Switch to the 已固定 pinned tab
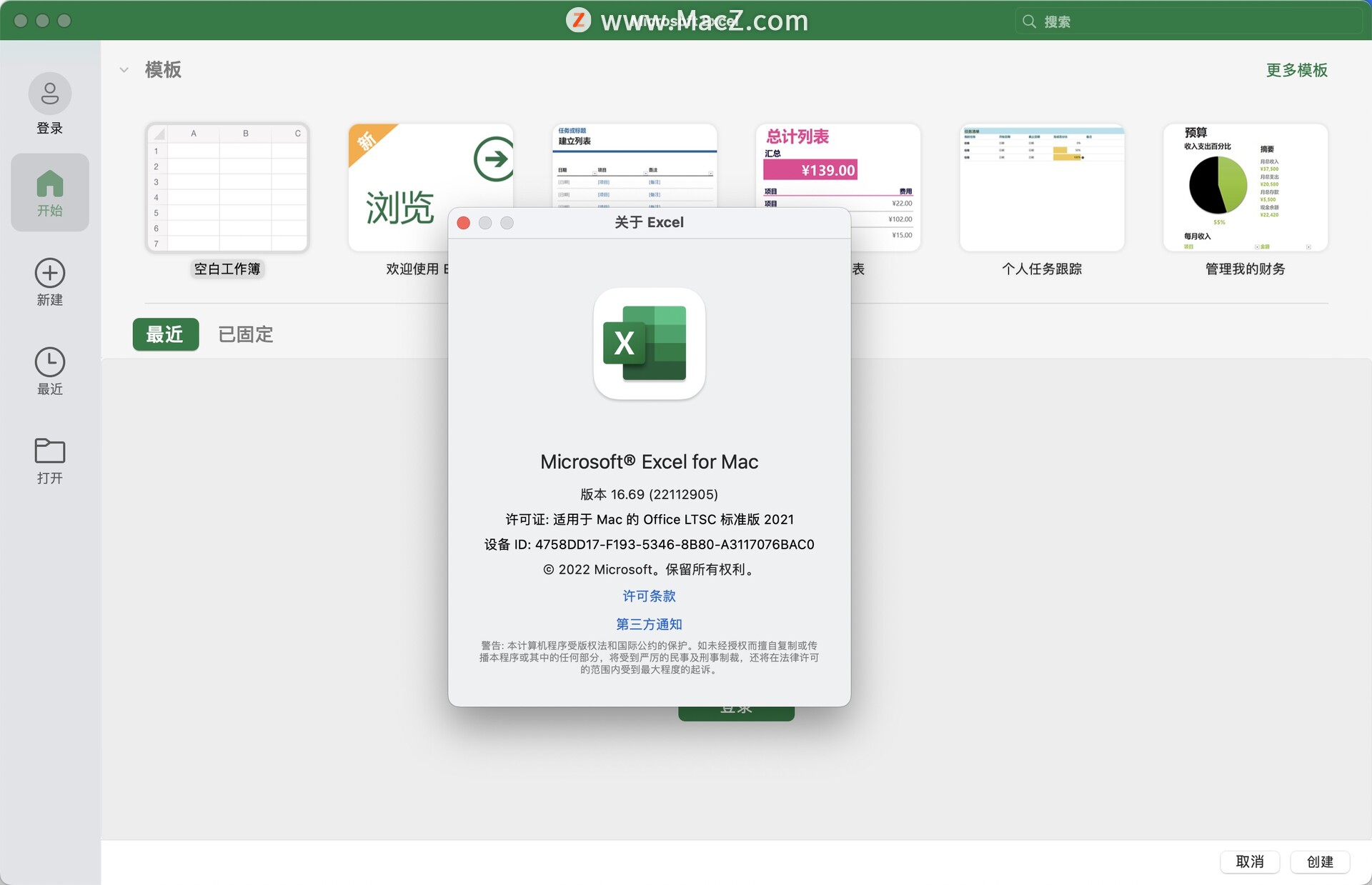 (x=244, y=334)
